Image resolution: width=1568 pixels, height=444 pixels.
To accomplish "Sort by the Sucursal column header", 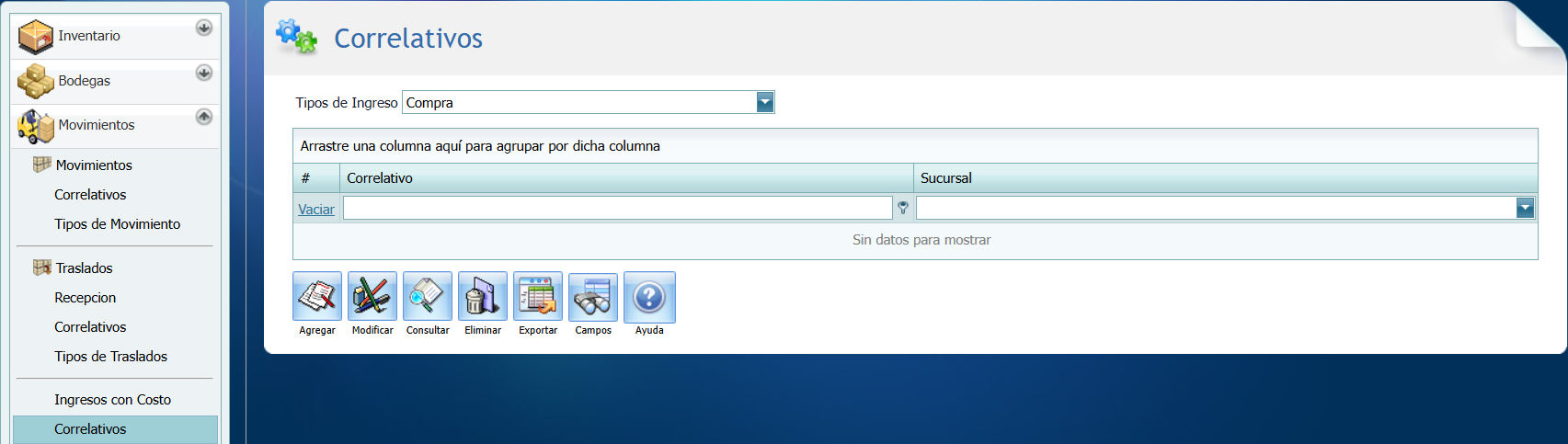I will tap(946, 178).
